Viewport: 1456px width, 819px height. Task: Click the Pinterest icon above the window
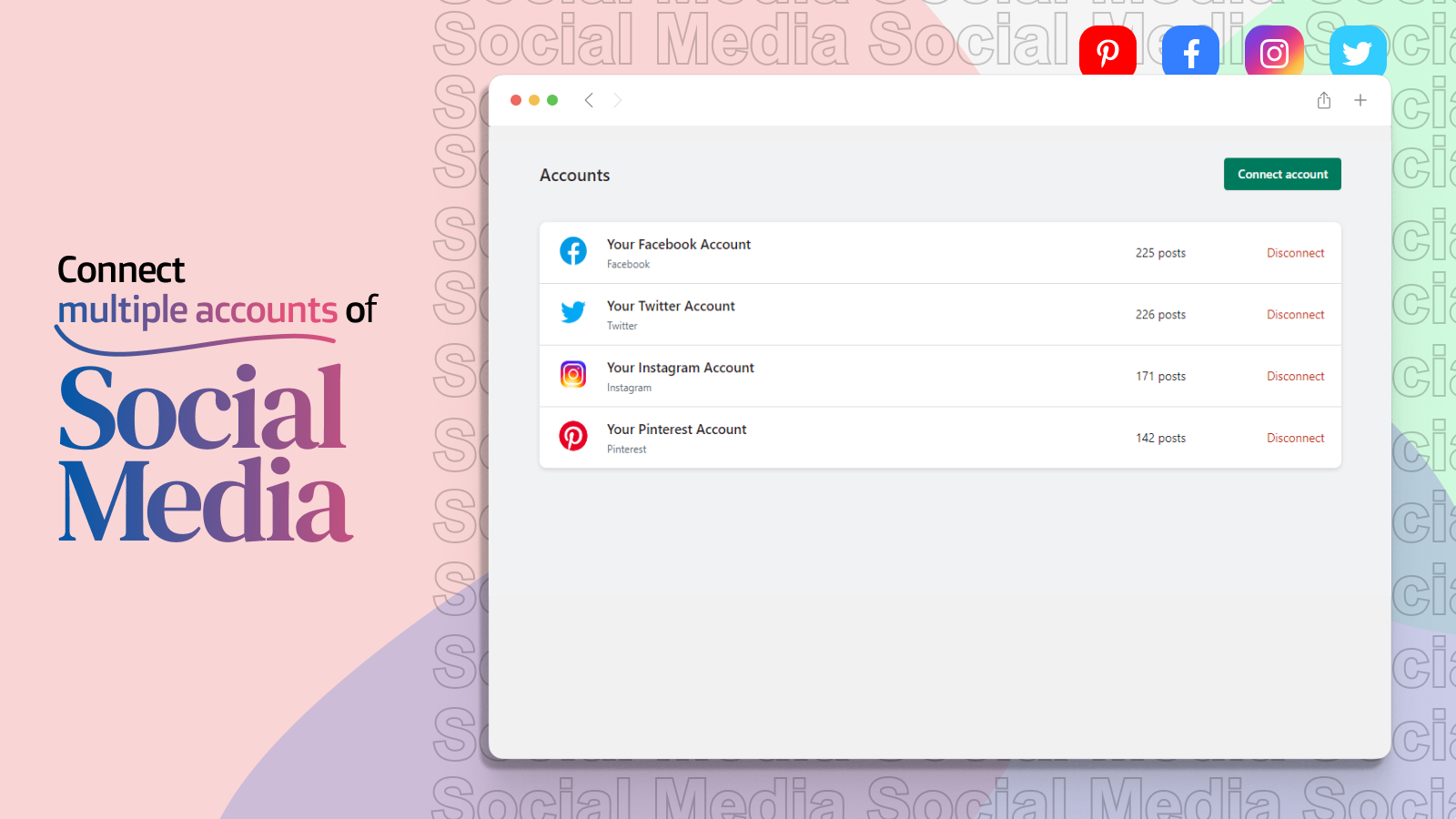(x=1107, y=51)
